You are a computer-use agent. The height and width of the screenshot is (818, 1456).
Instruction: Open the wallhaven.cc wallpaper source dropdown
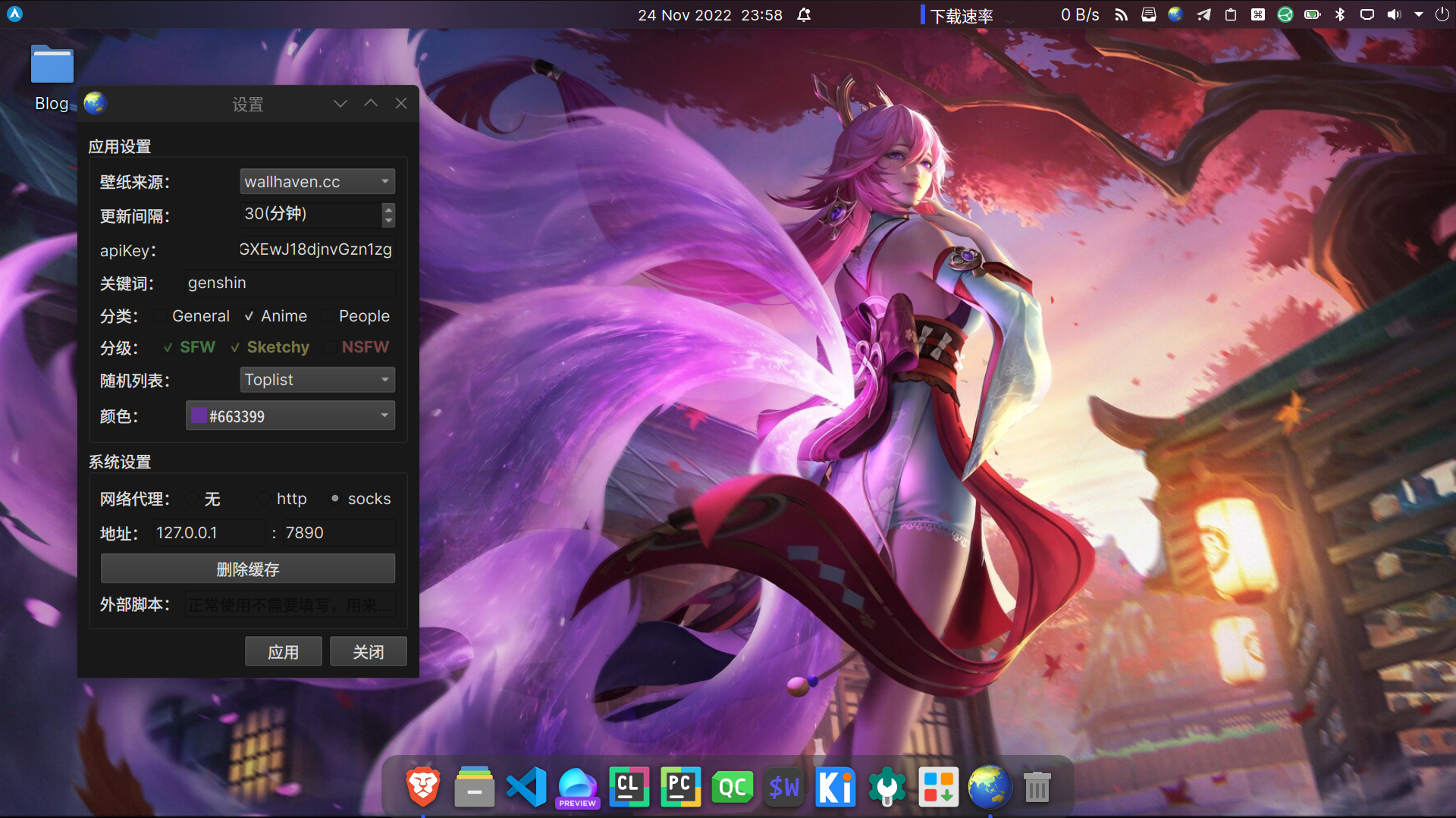point(317,181)
